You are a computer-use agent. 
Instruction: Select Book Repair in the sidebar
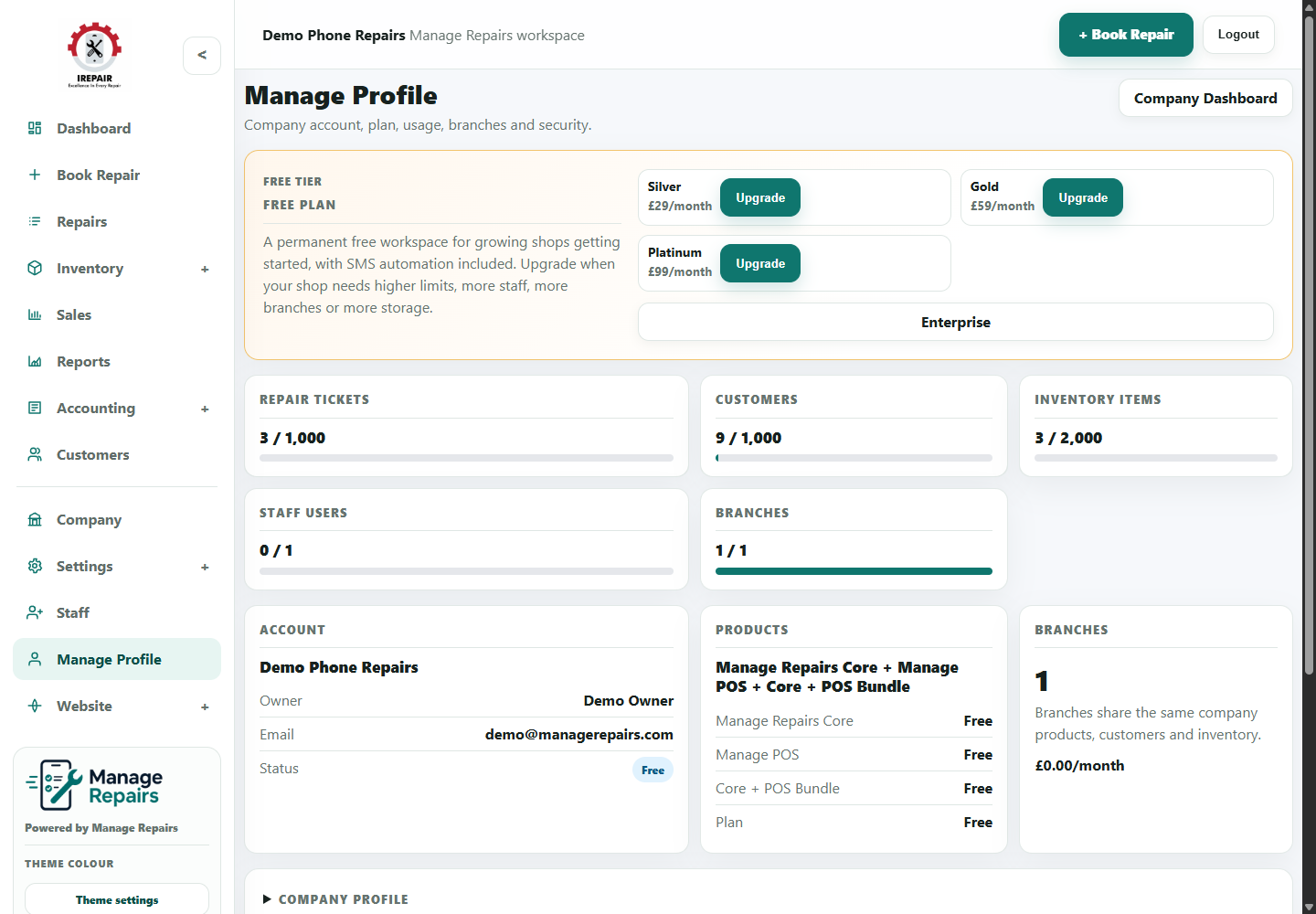[x=117, y=175]
